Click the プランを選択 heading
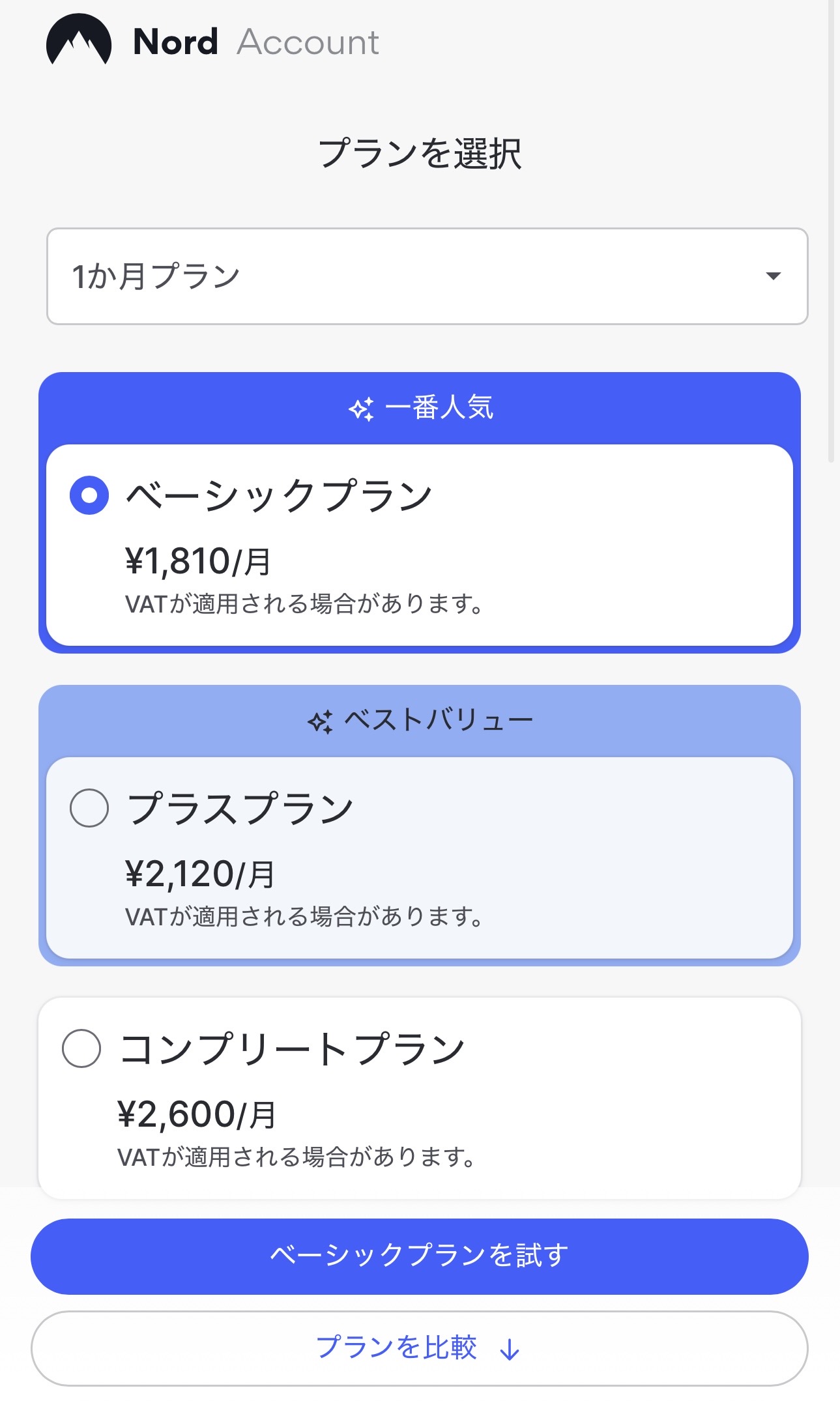Viewport: 840px width, 1401px height. click(420, 154)
